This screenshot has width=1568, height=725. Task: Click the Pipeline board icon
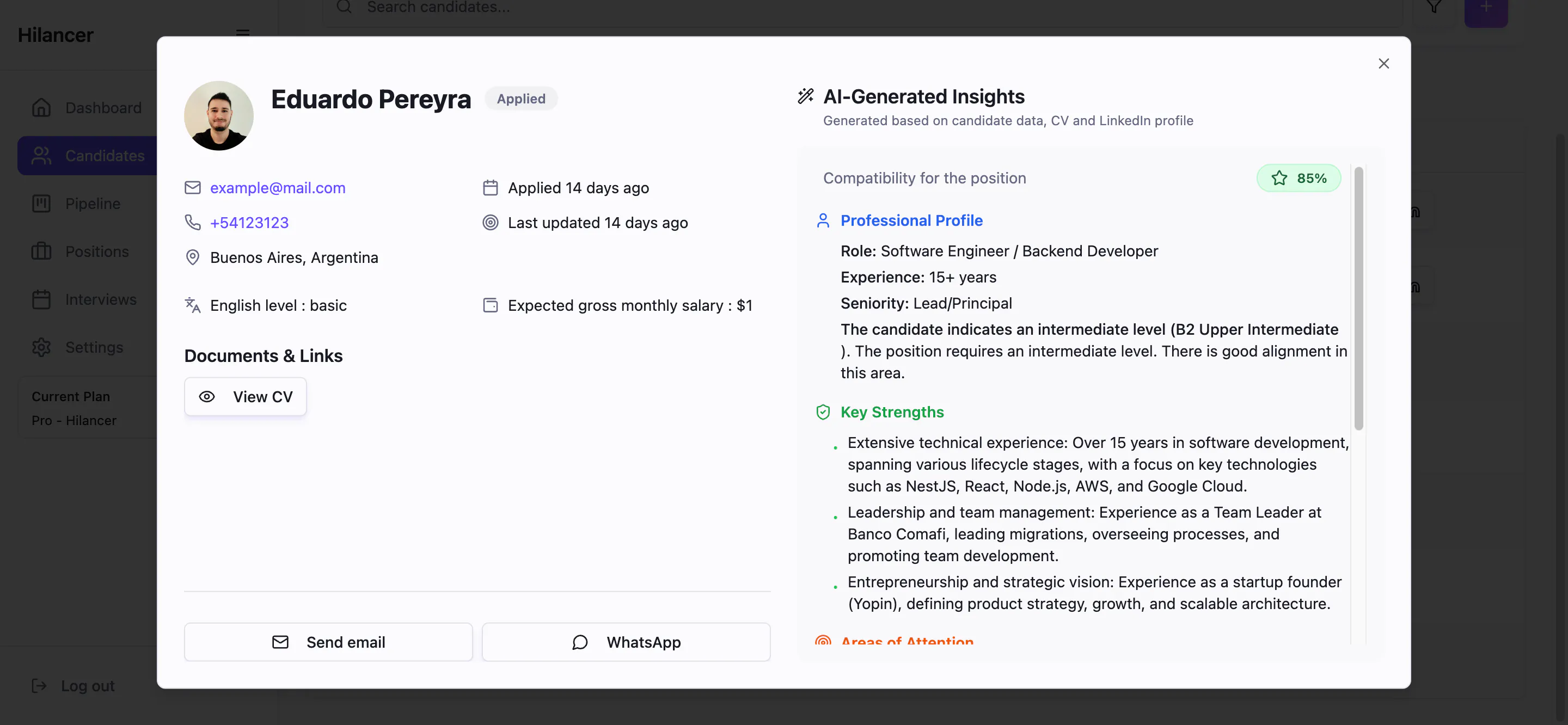tap(41, 204)
